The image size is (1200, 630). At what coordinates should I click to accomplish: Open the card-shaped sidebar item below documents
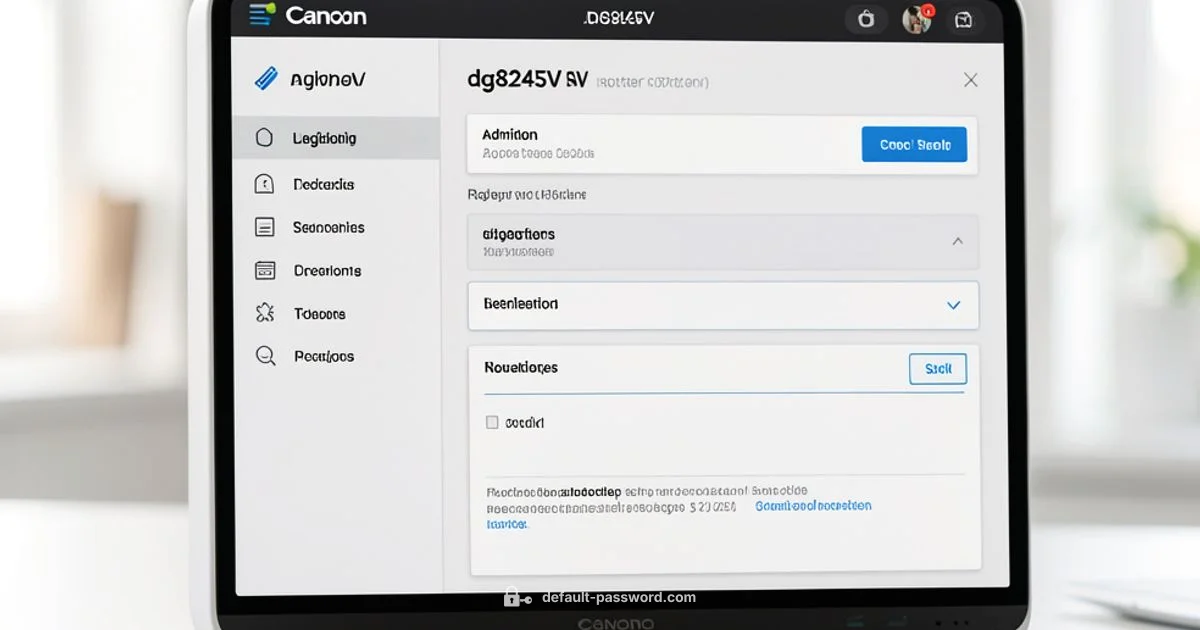[264, 270]
